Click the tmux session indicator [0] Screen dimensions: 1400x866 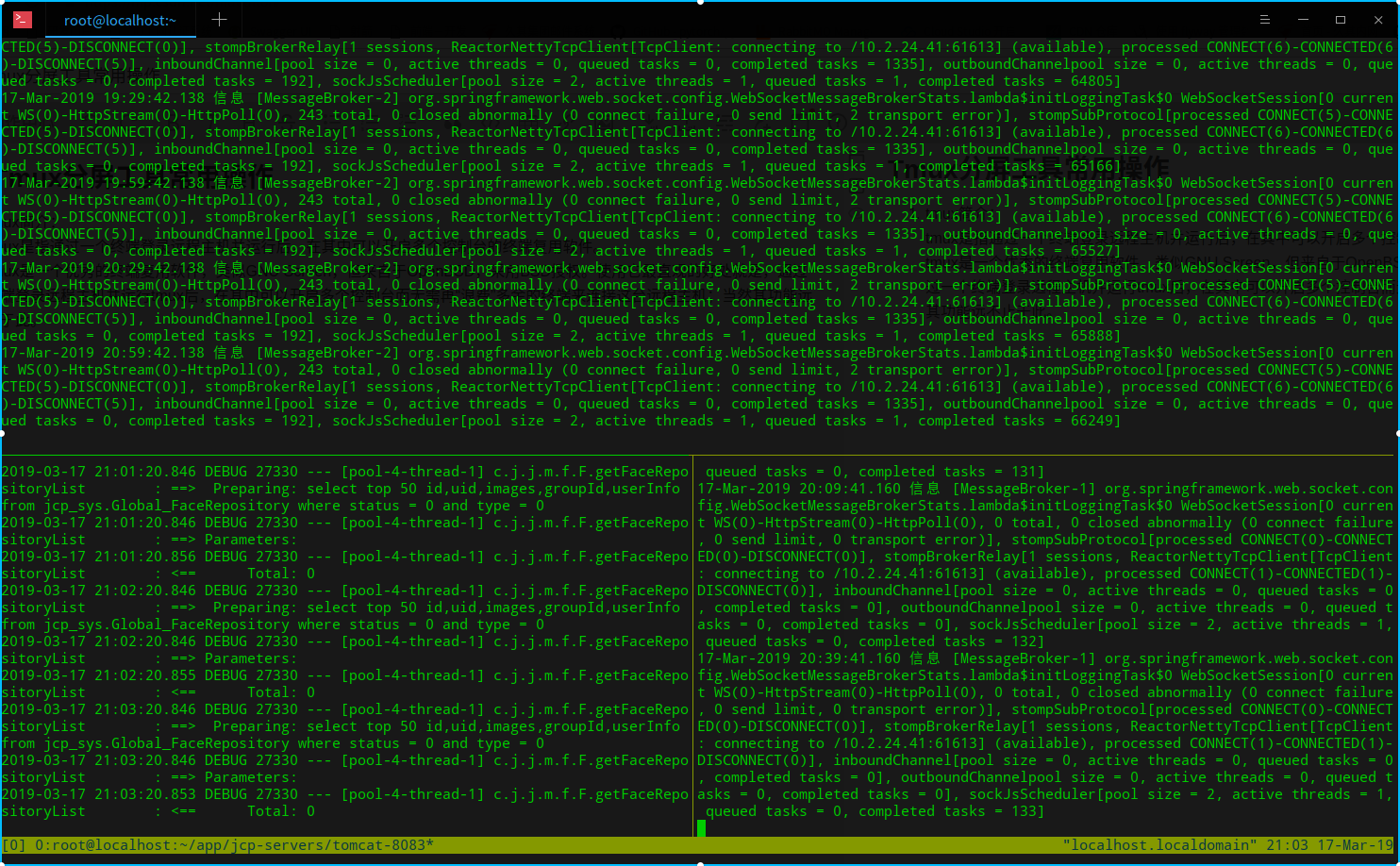point(14,845)
